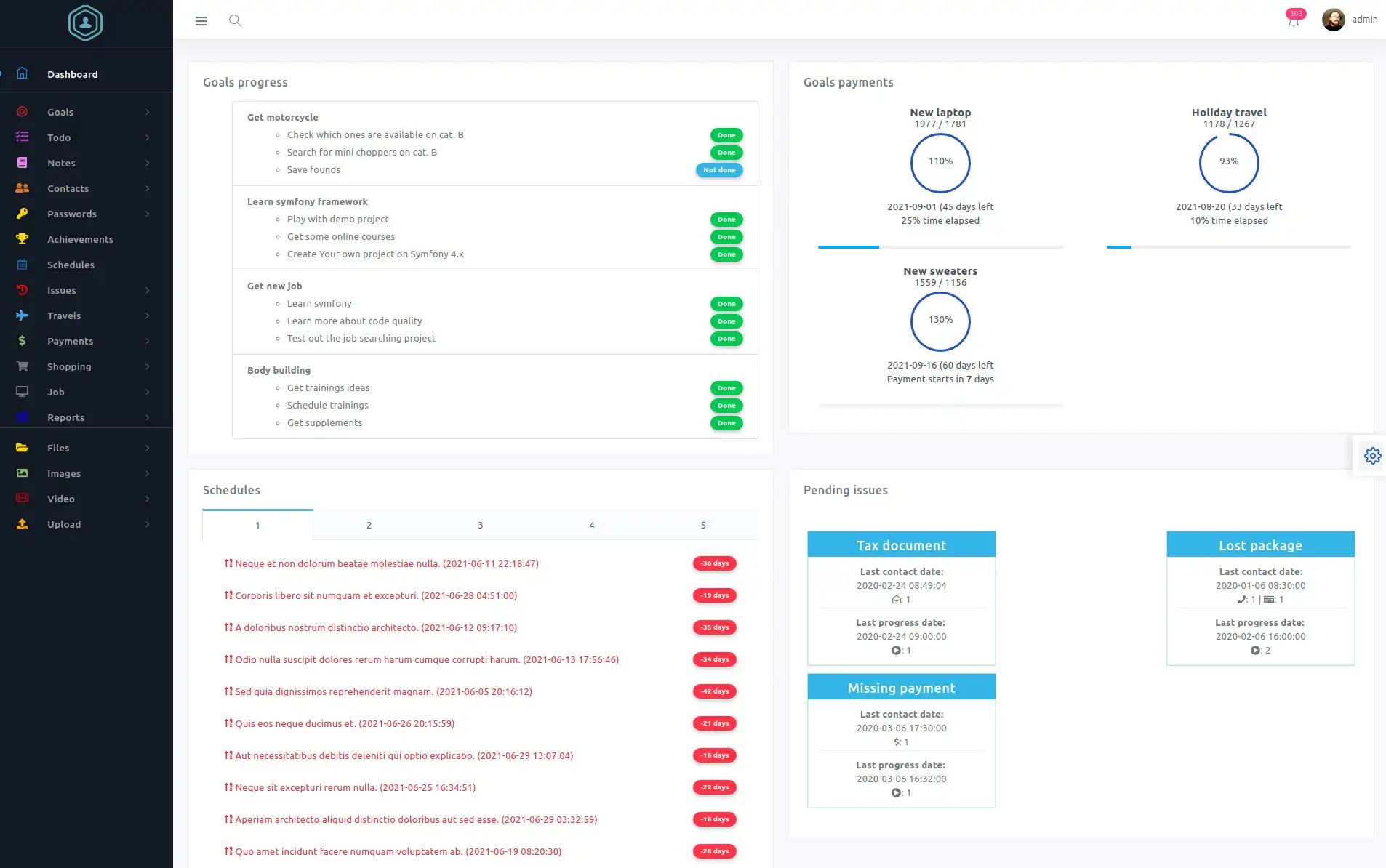Click the Reports sidebar icon

point(23,417)
